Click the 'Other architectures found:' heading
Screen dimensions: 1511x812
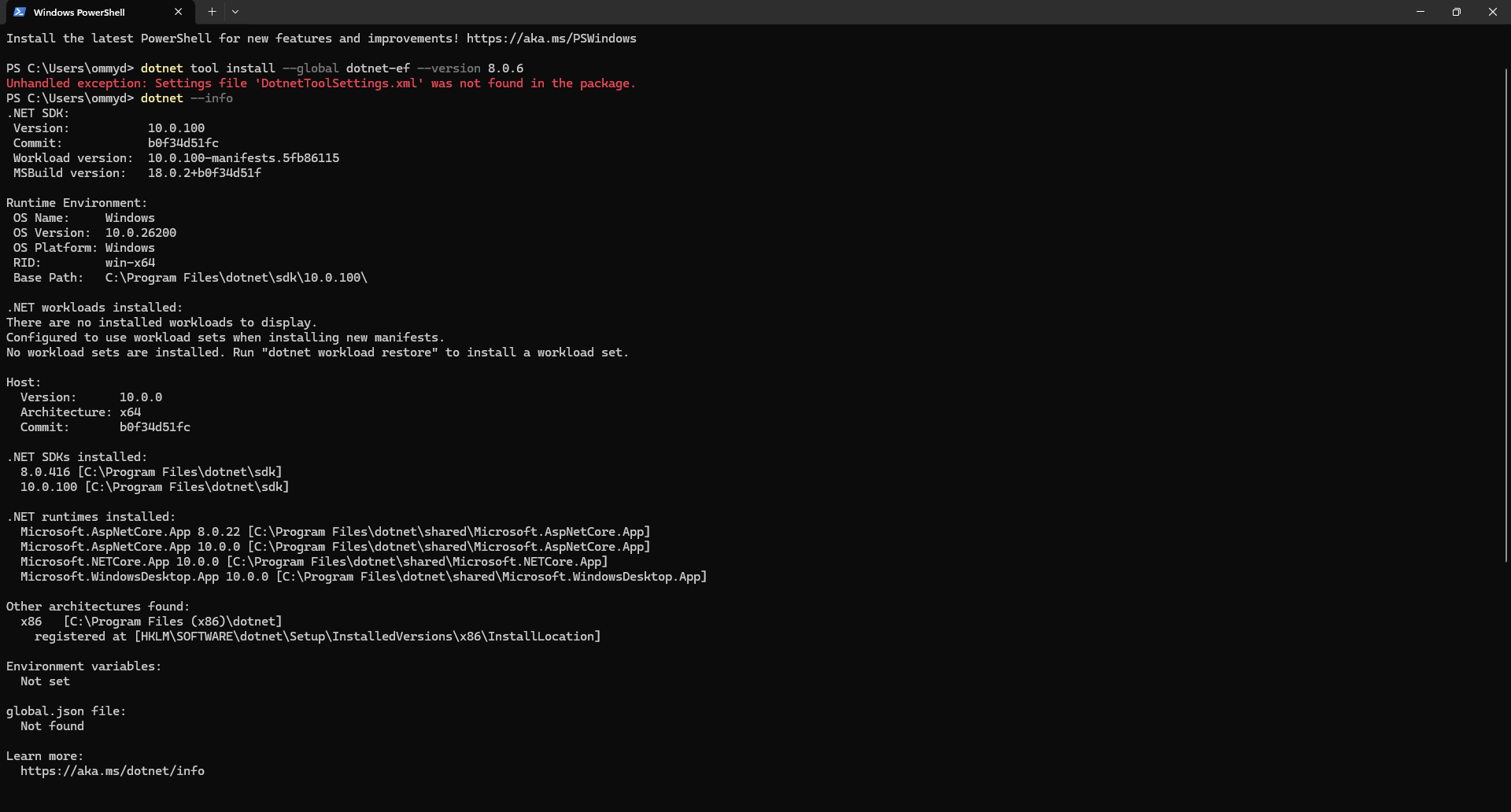coord(98,607)
